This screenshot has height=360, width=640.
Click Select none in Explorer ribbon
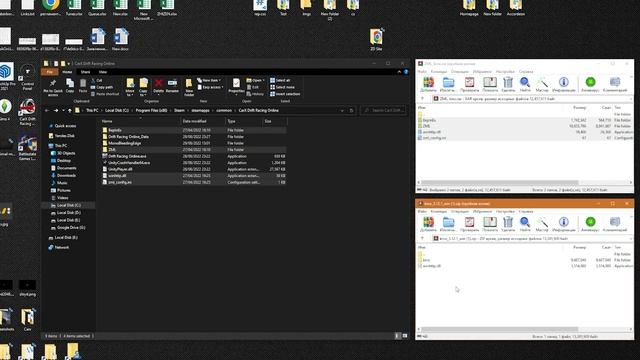tap(282, 87)
